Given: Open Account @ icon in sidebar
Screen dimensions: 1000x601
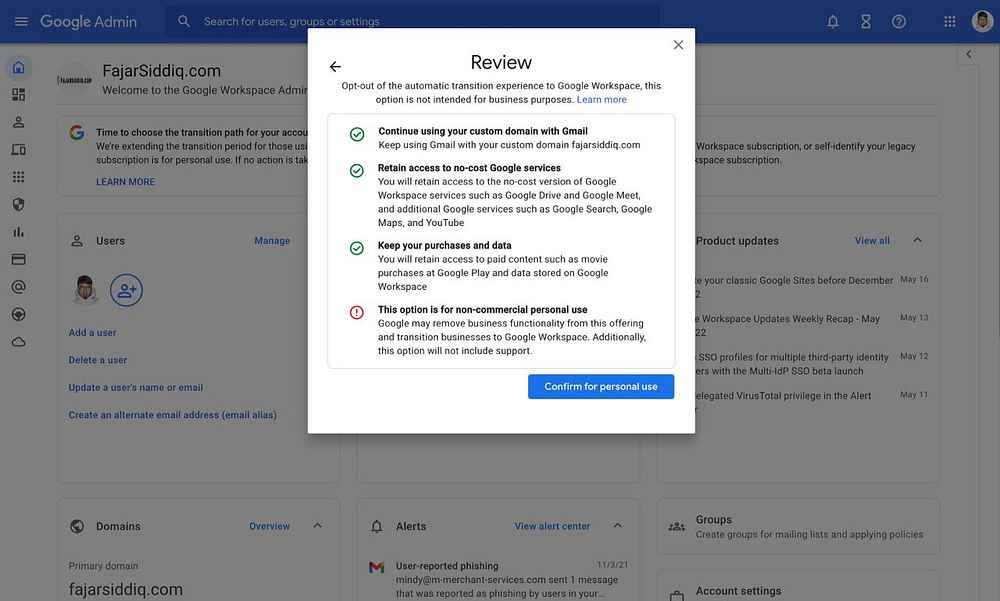Looking at the screenshot, I should click(x=18, y=286).
